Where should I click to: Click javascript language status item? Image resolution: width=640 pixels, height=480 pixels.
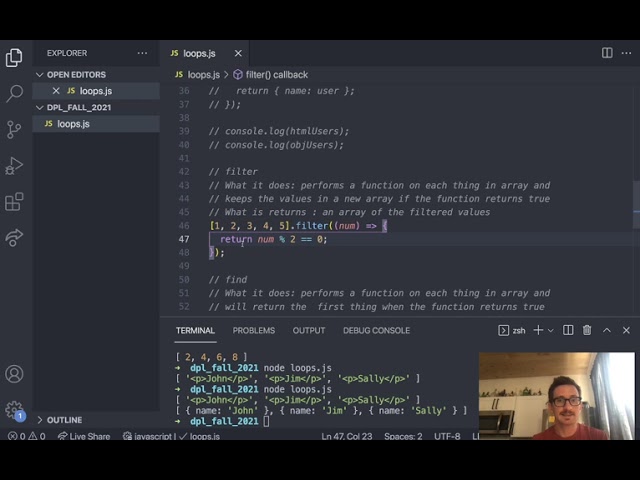pyautogui.click(x=149, y=436)
